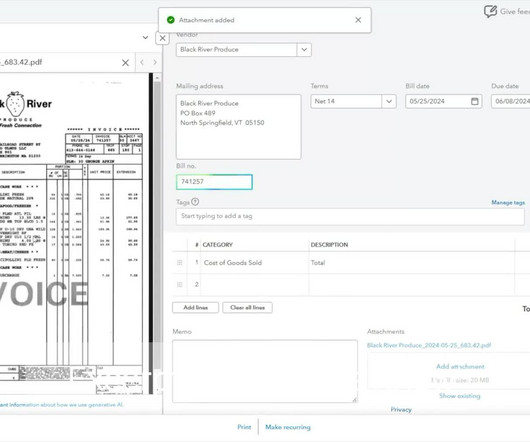Click the Vendor field Black River Produce

(x=237, y=50)
